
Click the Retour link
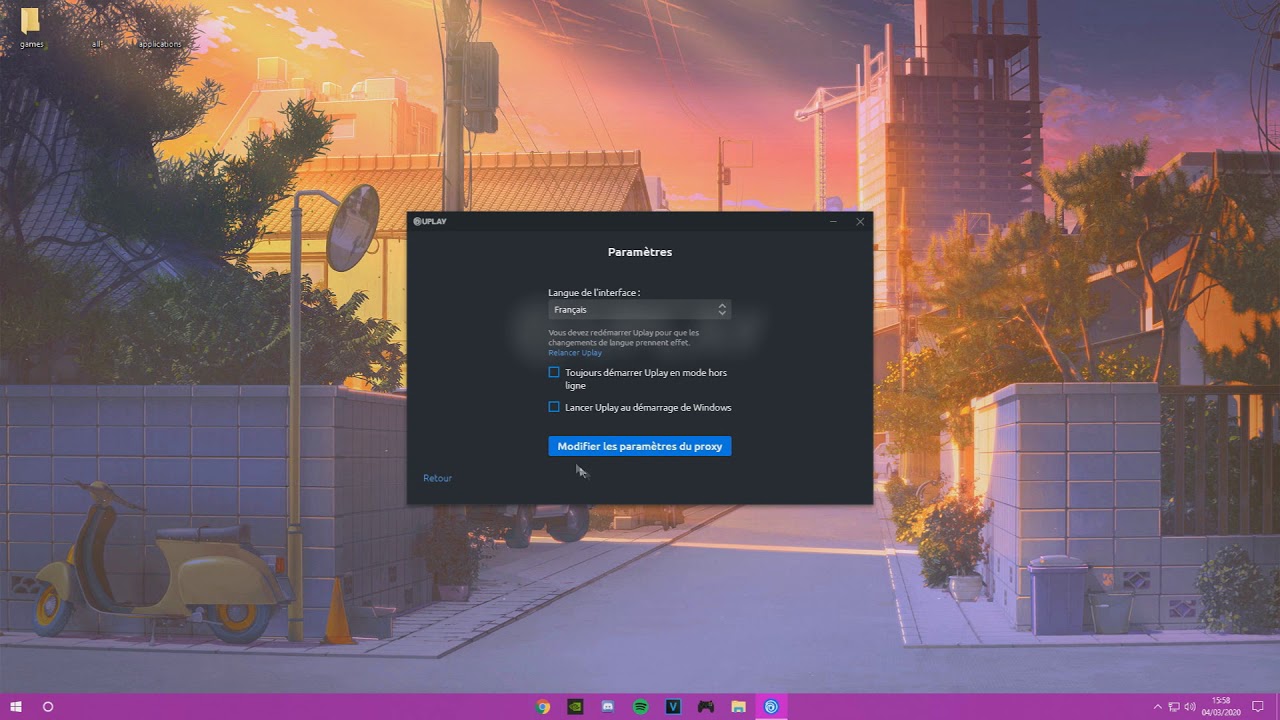(x=437, y=478)
